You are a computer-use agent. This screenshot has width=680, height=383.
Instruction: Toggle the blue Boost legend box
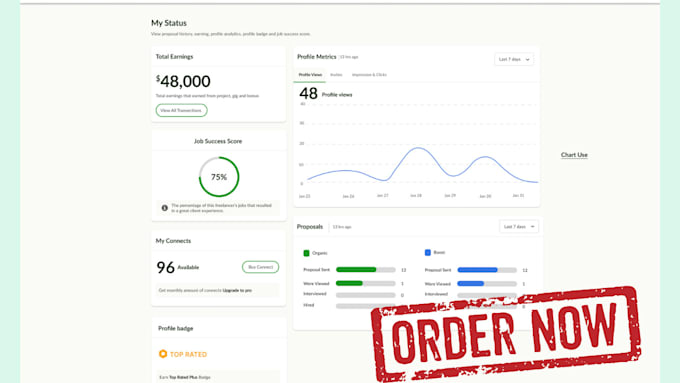click(x=428, y=252)
